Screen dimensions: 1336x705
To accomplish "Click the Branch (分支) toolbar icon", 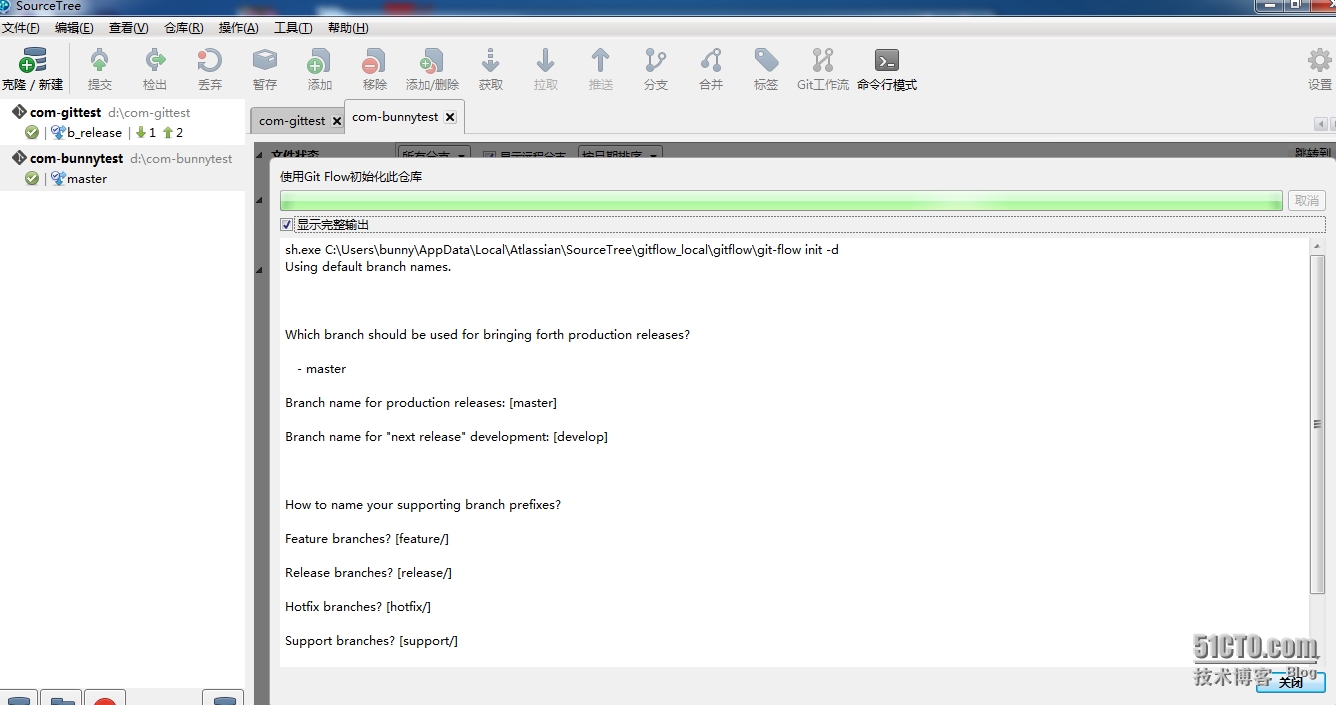I will pos(656,61).
